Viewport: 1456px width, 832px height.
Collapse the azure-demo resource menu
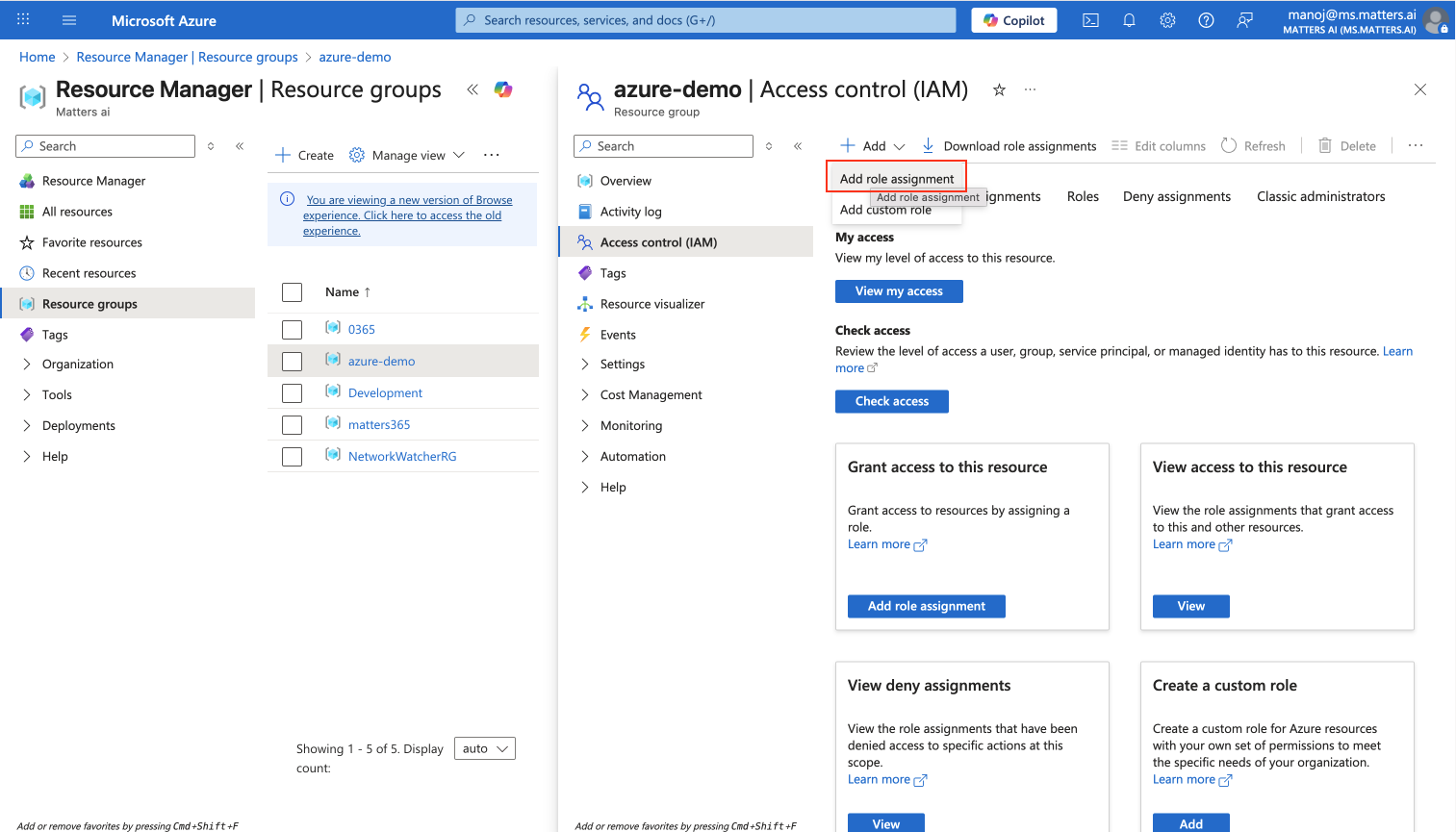coord(798,146)
